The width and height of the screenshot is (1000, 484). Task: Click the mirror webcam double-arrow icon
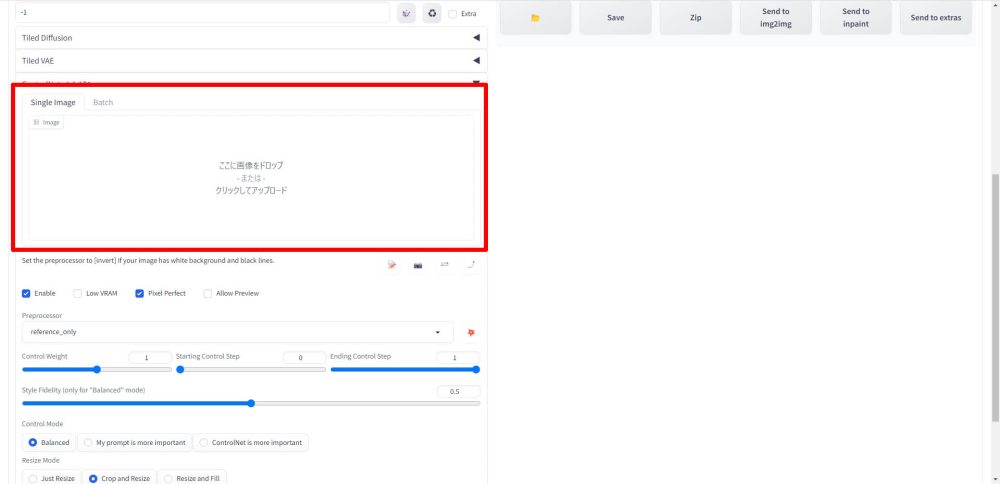pos(444,265)
